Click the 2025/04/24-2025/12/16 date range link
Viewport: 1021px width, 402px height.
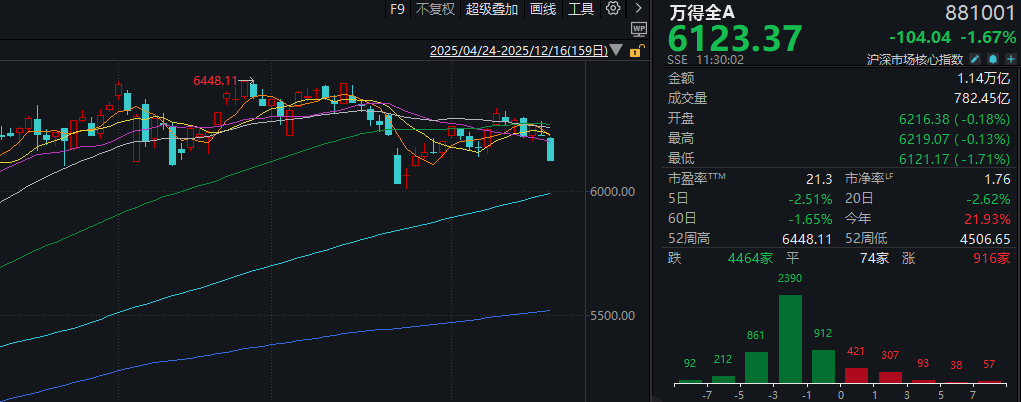(x=518, y=50)
